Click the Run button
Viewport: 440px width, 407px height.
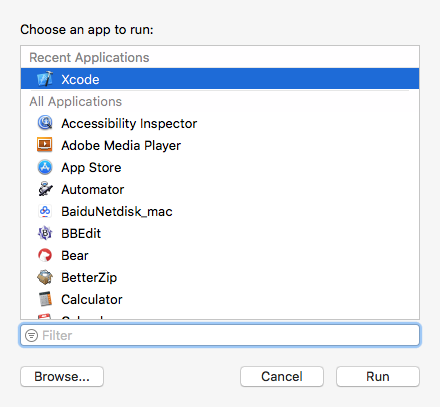(378, 377)
